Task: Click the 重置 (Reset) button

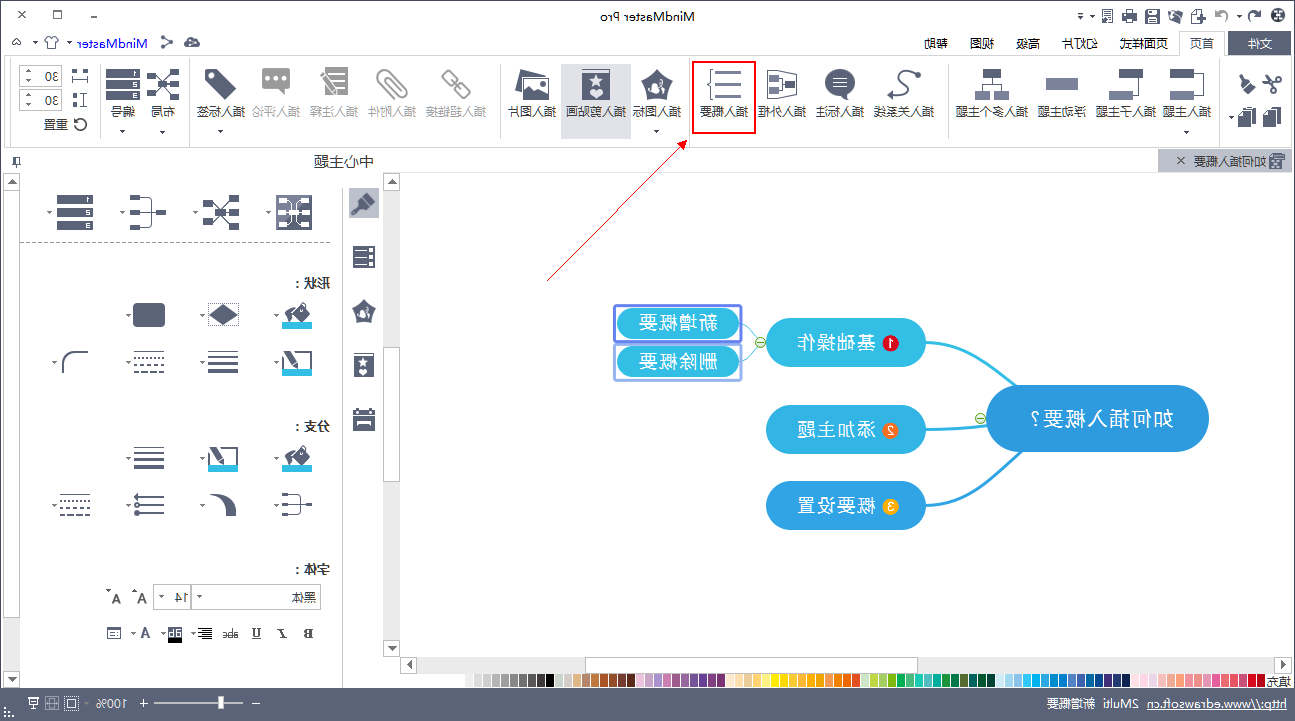Action: [65, 125]
